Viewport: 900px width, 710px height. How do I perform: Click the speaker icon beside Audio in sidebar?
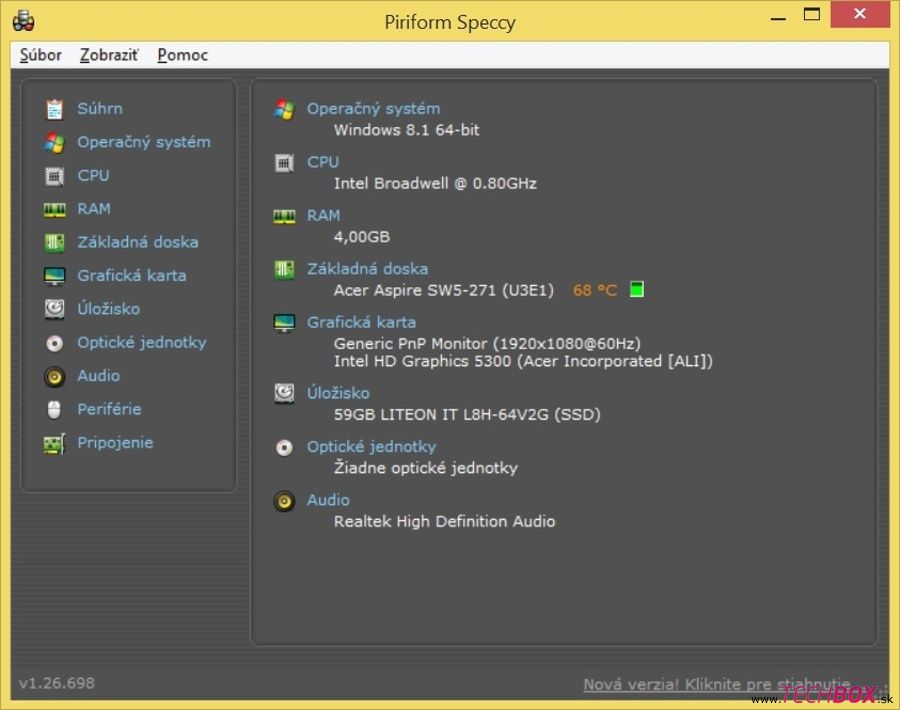point(55,377)
